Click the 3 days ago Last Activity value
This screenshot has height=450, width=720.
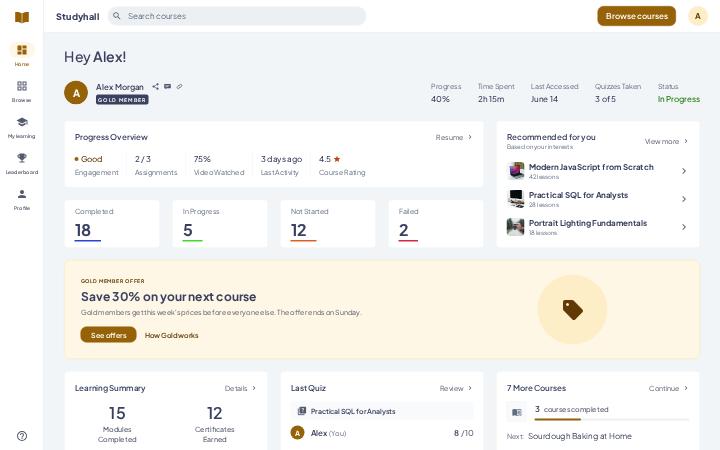281,159
